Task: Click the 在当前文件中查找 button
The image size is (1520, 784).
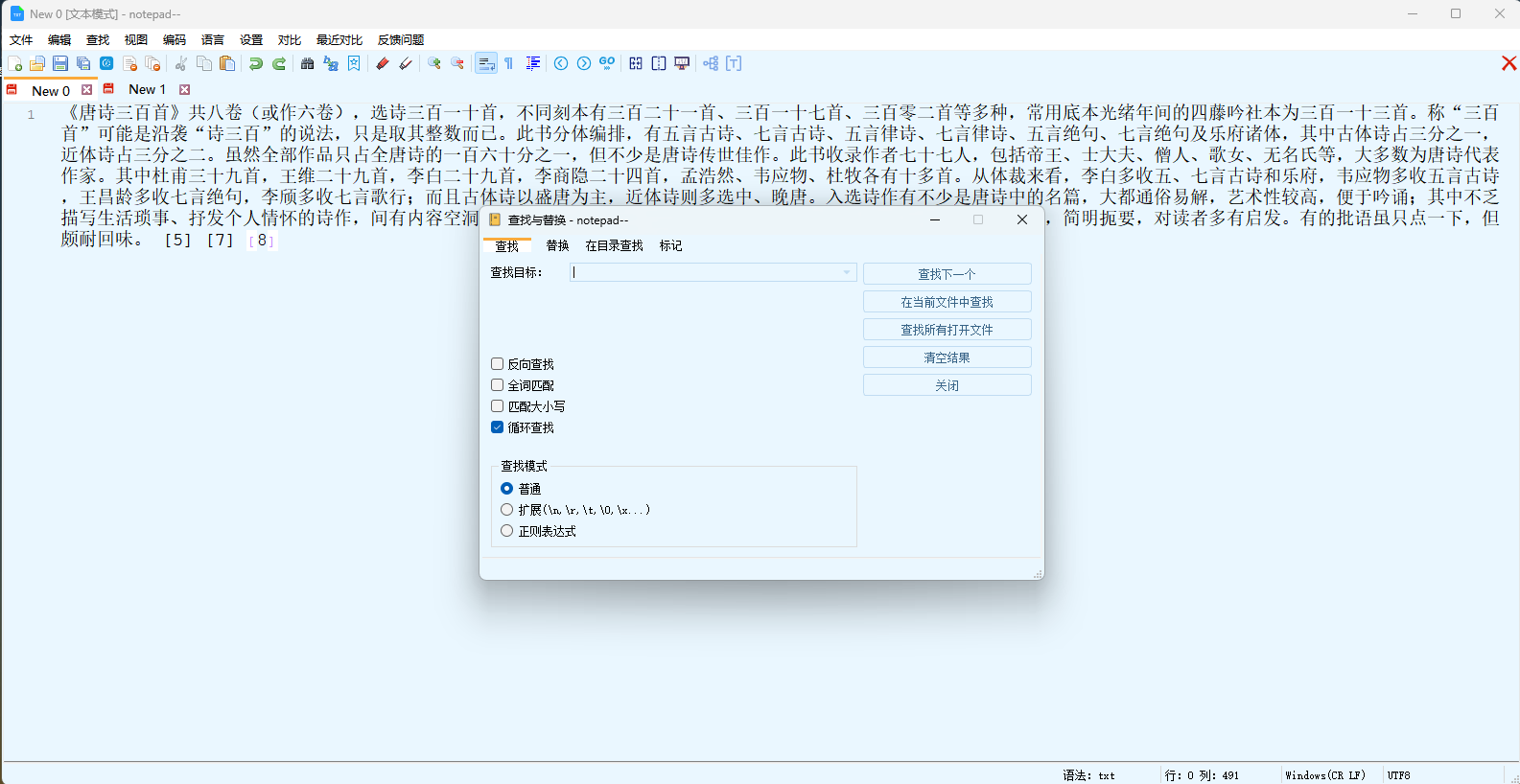Action: tap(947, 302)
